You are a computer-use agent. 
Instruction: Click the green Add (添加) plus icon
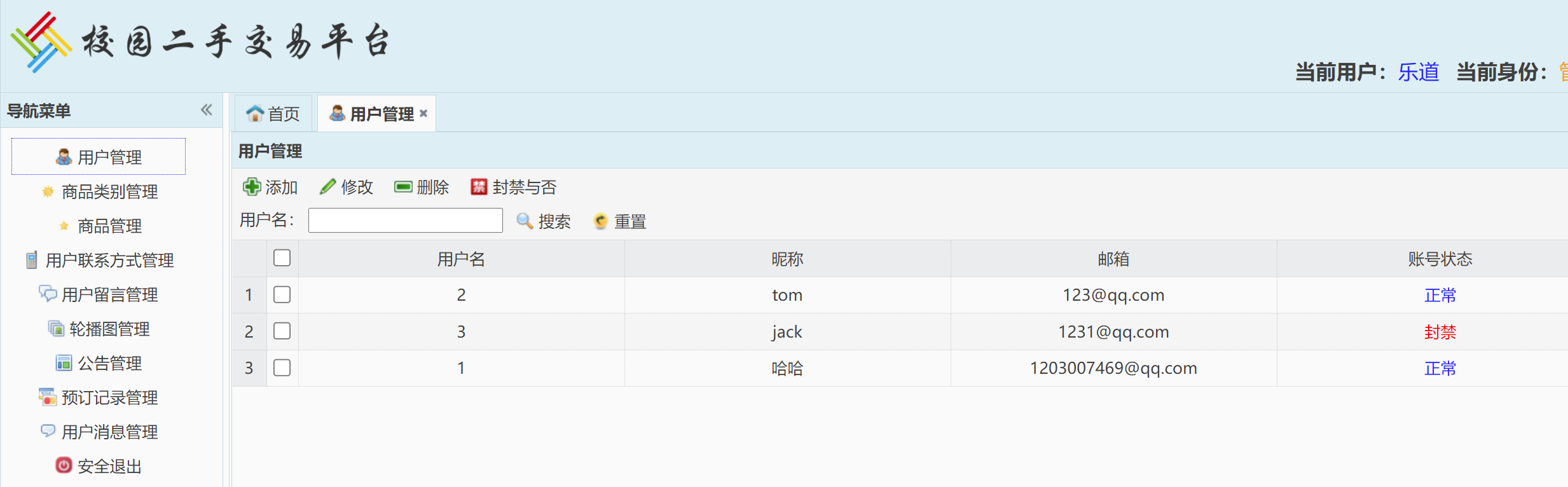pyautogui.click(x=252, y=187)
